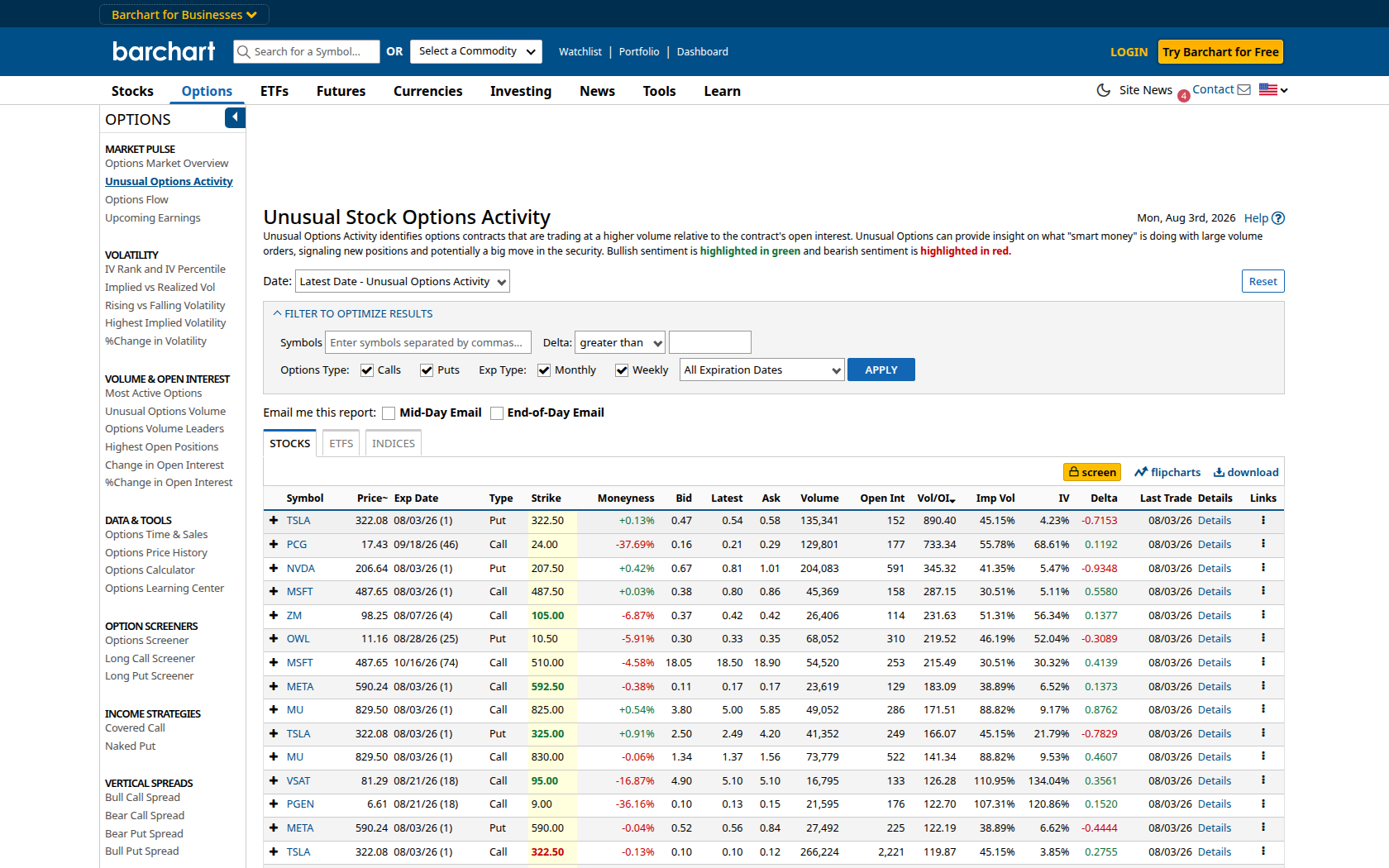Click the Symbols filter input
The image size is (1389, 868).
pos(428,342)
